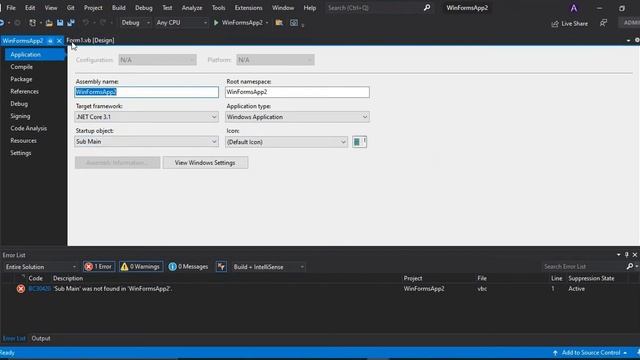
Task: Click the toolbar icon just left of the toolbar overflow arrow
Action: (x=294, y=23)
